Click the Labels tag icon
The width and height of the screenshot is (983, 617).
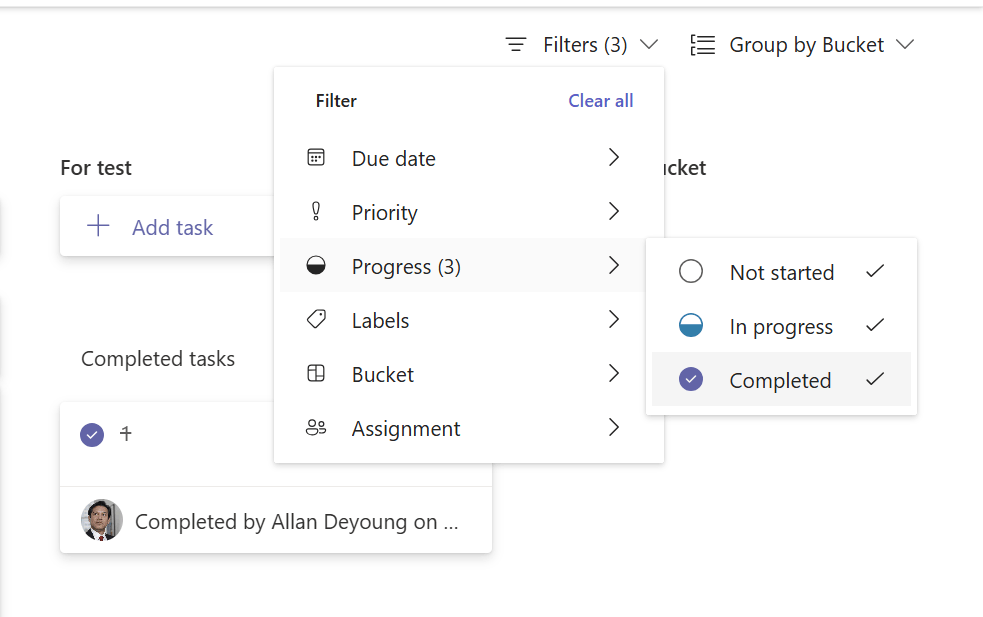tap(316, 320)
